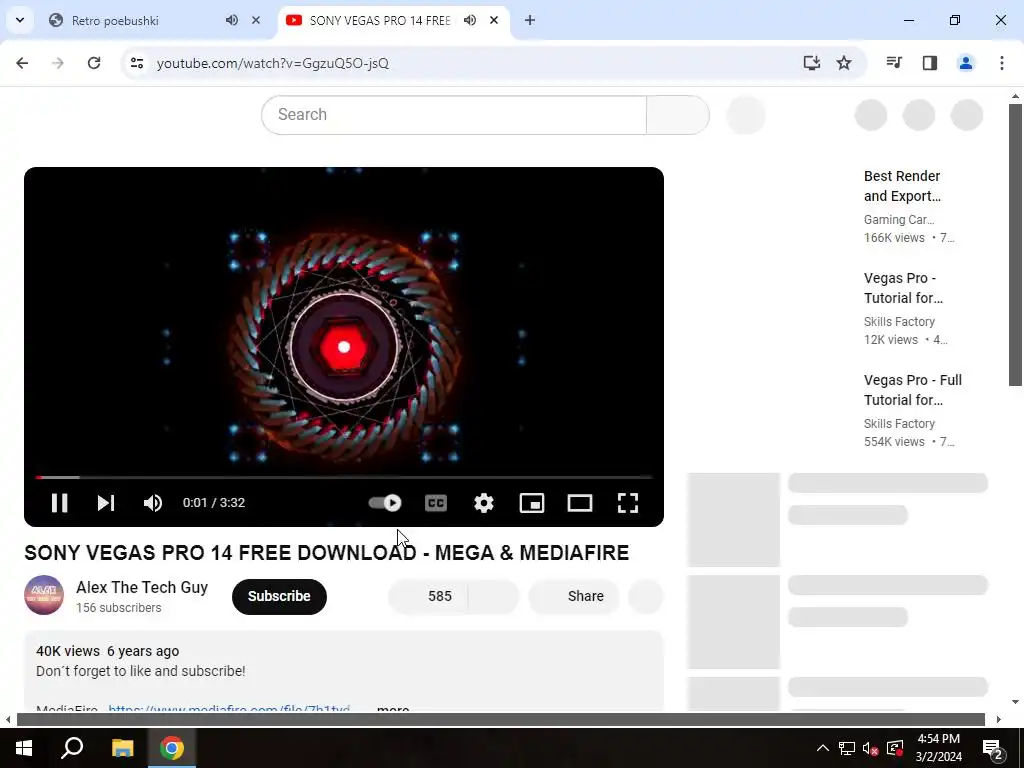Open the notification center
The image size is (1024, 768).
point(993,748)
